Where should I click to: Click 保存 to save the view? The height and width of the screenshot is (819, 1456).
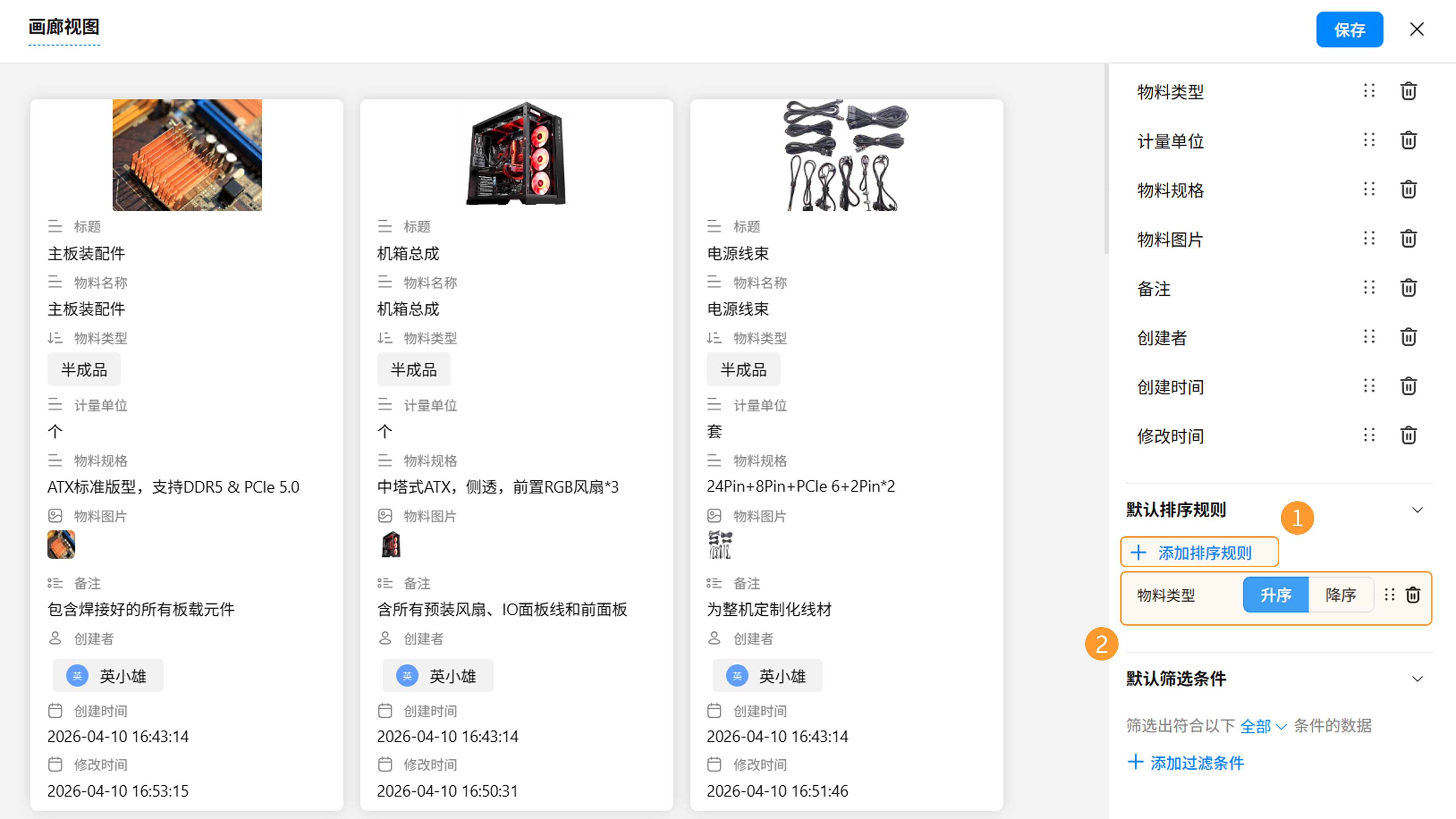[x=1349, y=30]
